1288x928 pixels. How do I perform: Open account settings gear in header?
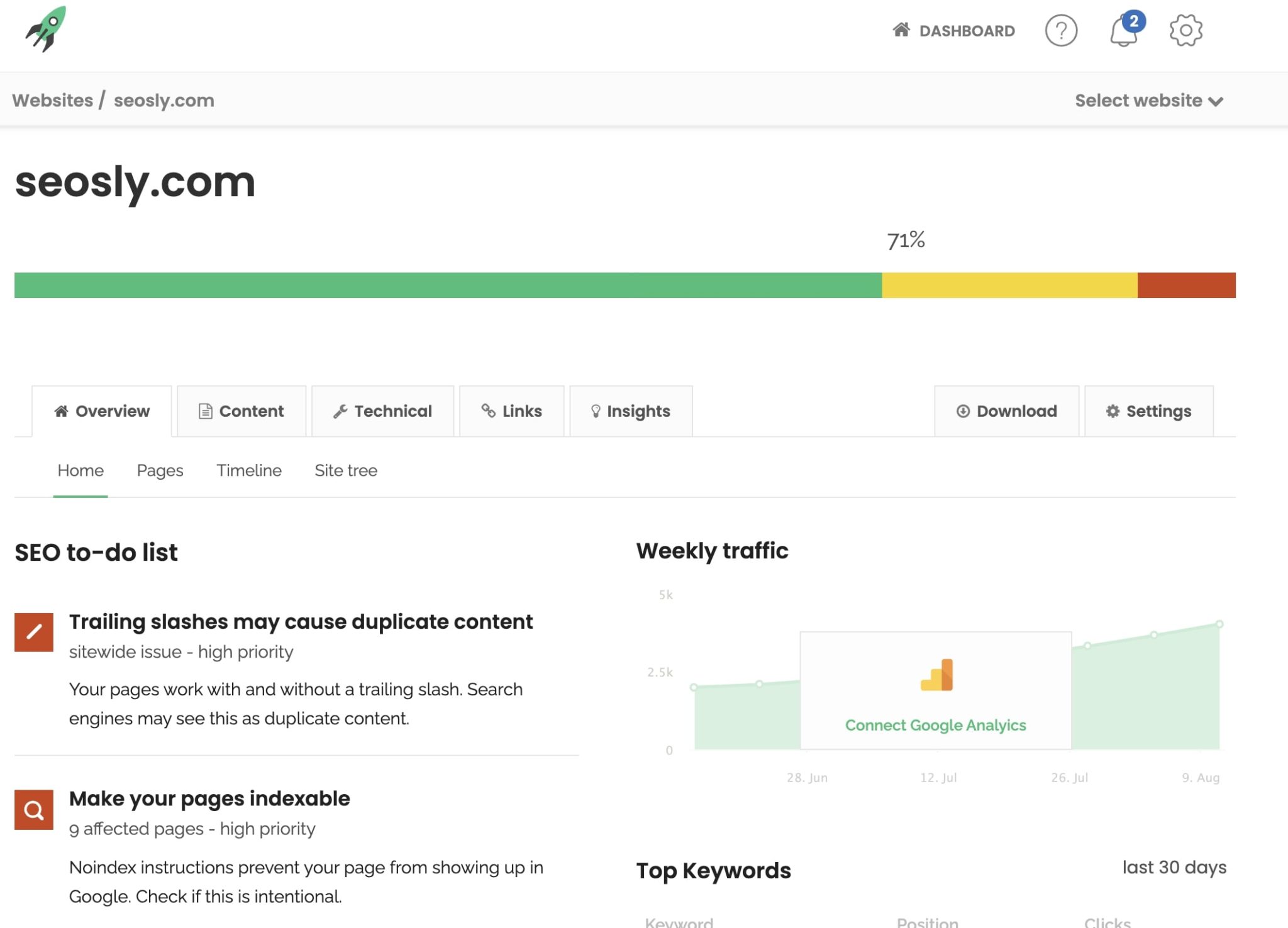pos(1185,30)
